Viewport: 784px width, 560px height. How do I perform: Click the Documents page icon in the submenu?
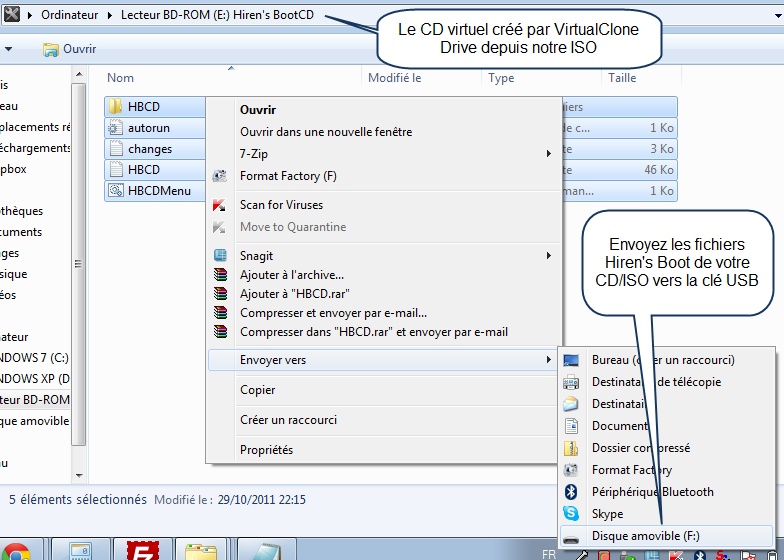(x=571, y=426)
